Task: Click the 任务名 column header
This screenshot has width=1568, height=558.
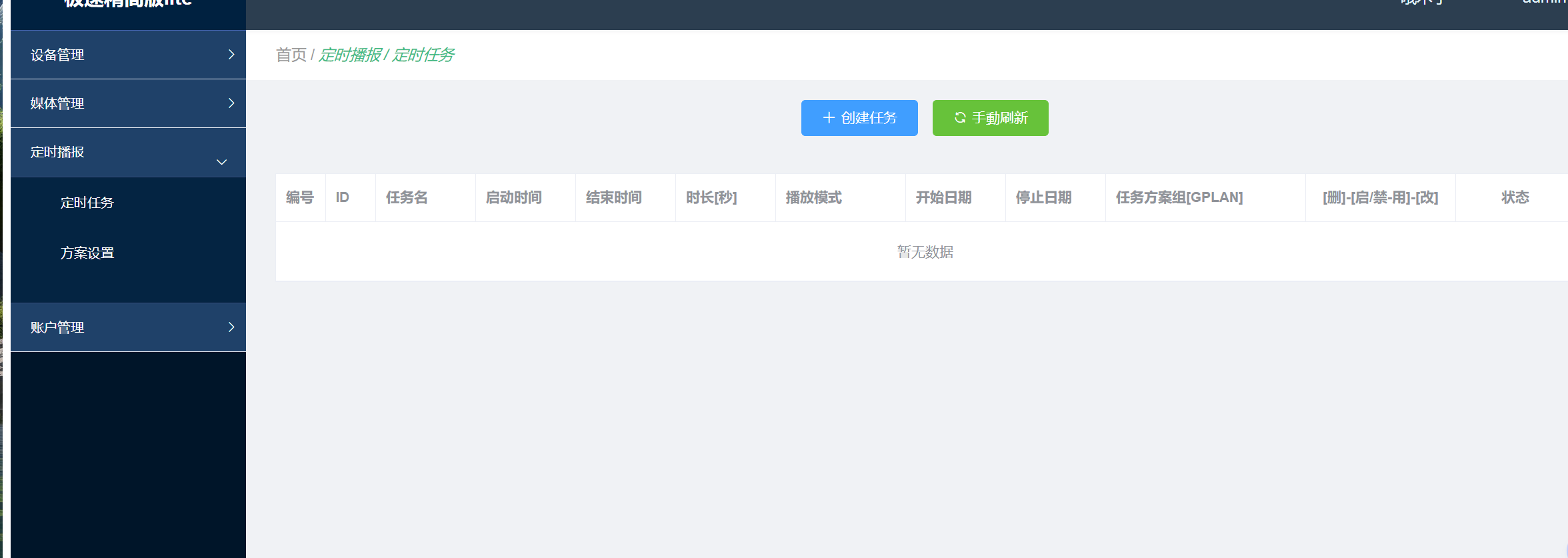Action: [x=407, y=197]
